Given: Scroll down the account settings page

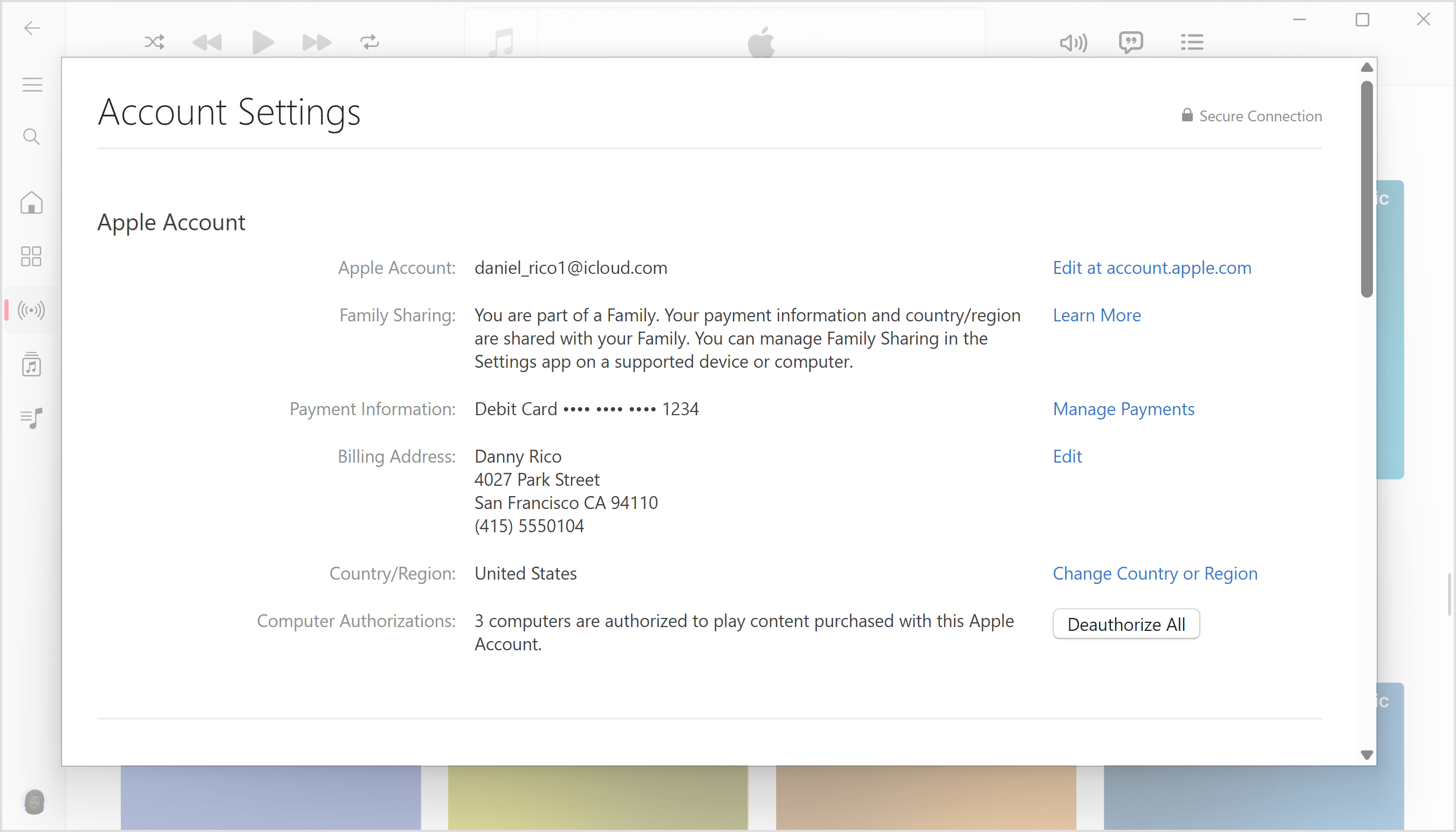Looking at the screenshot, I should pyautogui.click(x=1368, y=754).
